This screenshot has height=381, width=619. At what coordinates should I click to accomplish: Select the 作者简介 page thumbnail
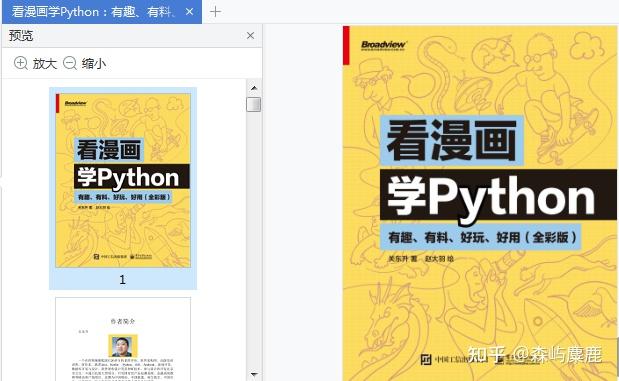[123, 339]
